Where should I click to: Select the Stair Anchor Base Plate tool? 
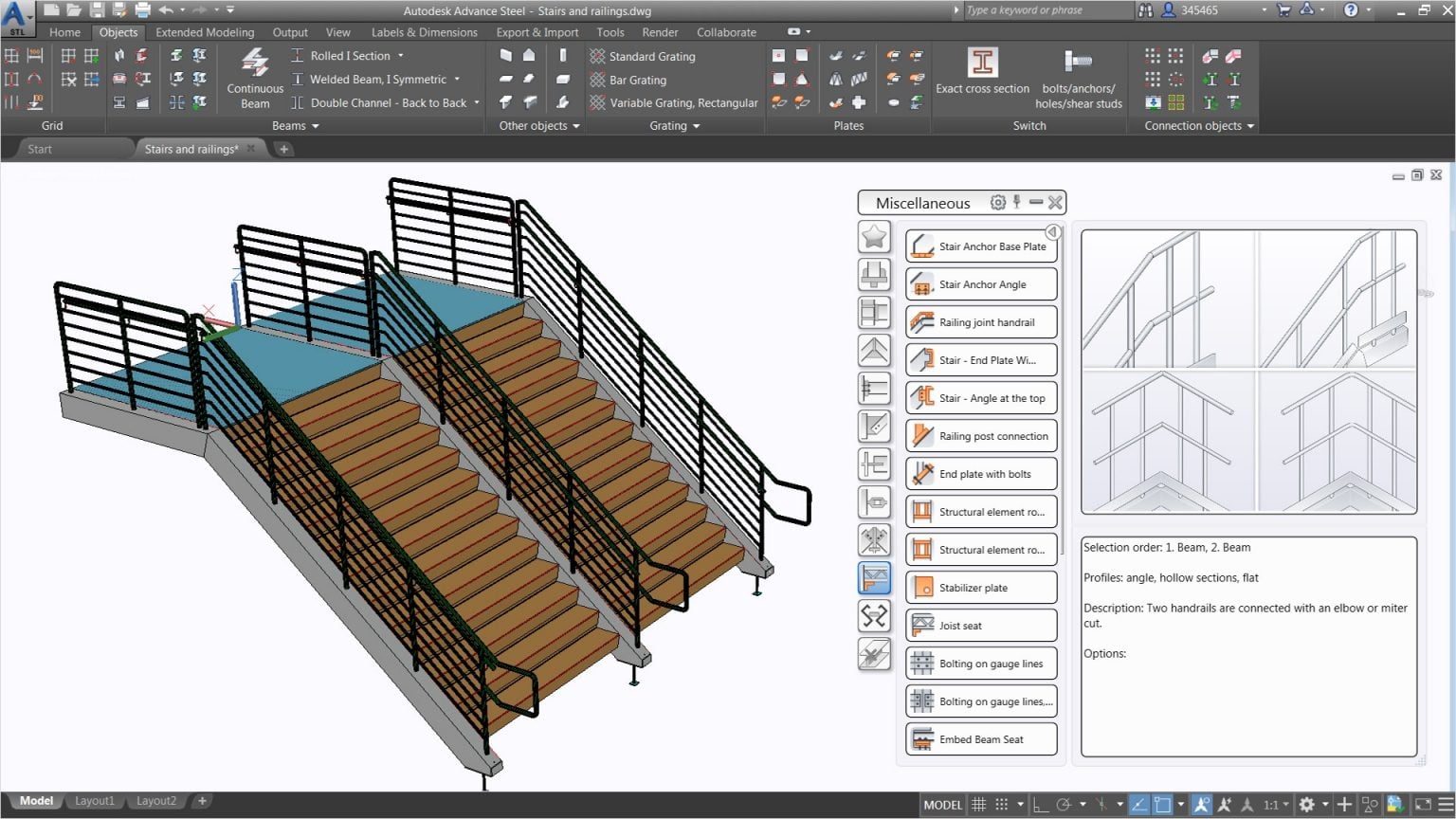(x=980, y=246)
